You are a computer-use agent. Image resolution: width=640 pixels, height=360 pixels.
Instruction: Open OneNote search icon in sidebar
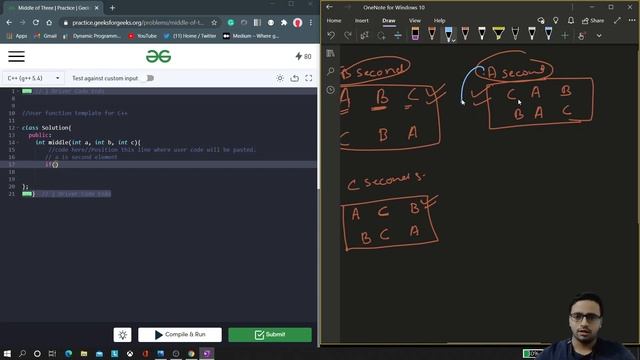click(x=331, y=71)
